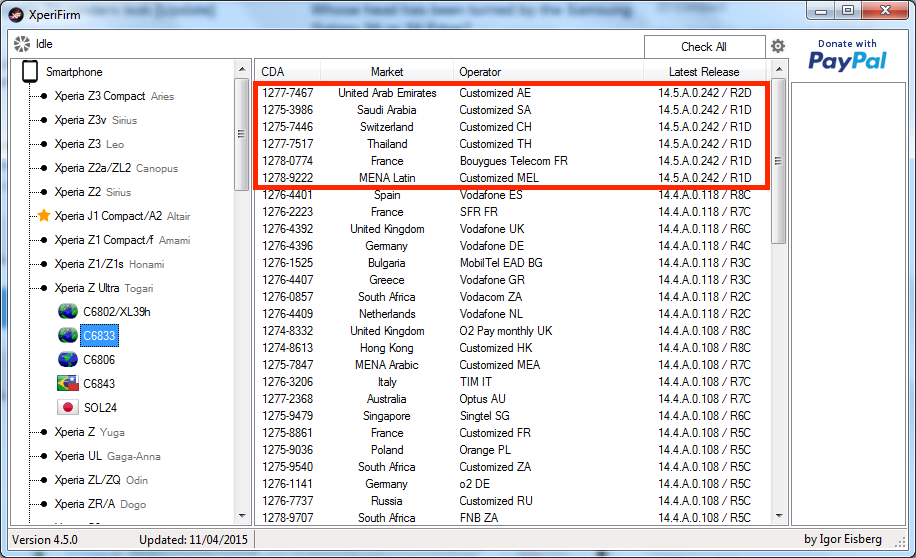Select the Thailand Customized TH row
The width and height of the screenshot is (916, 558).
[x=513, y=144]
